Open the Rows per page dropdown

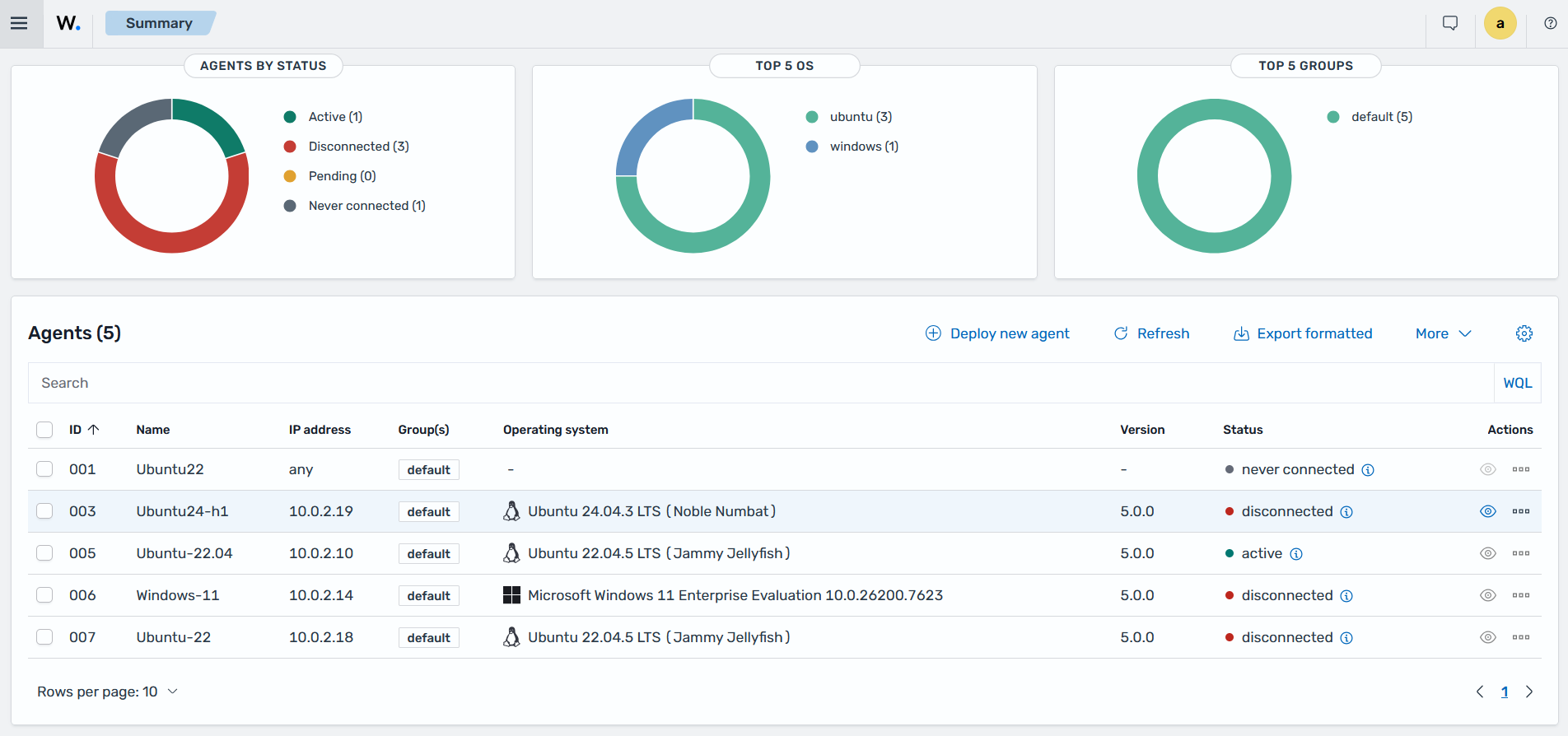[x=107, y=692]
